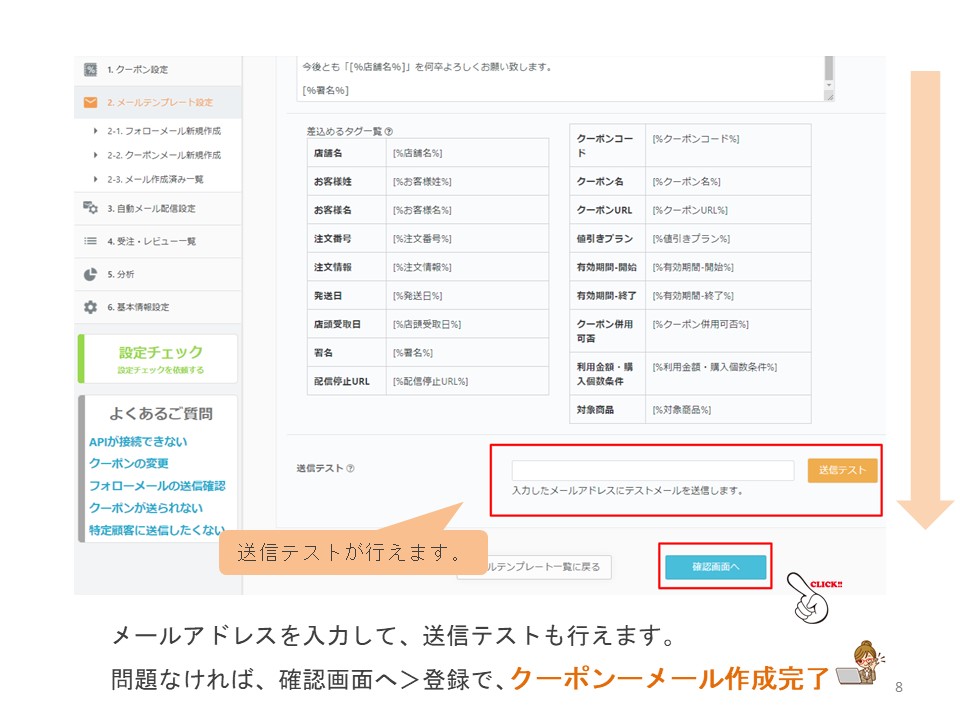The width and height of the screenshot is (960, 720).
Task: Open FAQ link APIが接続できない
Action: tap(137, 441)
